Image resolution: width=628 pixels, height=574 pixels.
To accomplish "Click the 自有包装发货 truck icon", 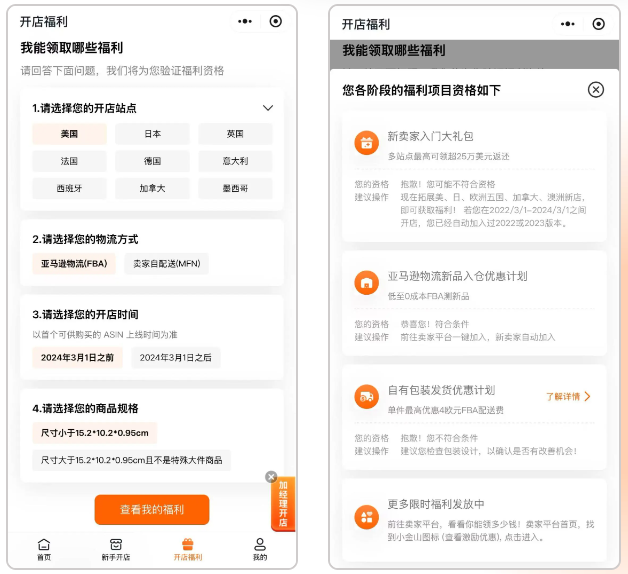I will [366, 397].
